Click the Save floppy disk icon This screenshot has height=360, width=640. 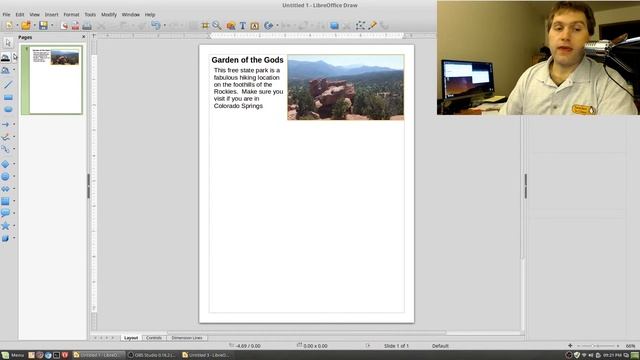click(x=43, y=26)
